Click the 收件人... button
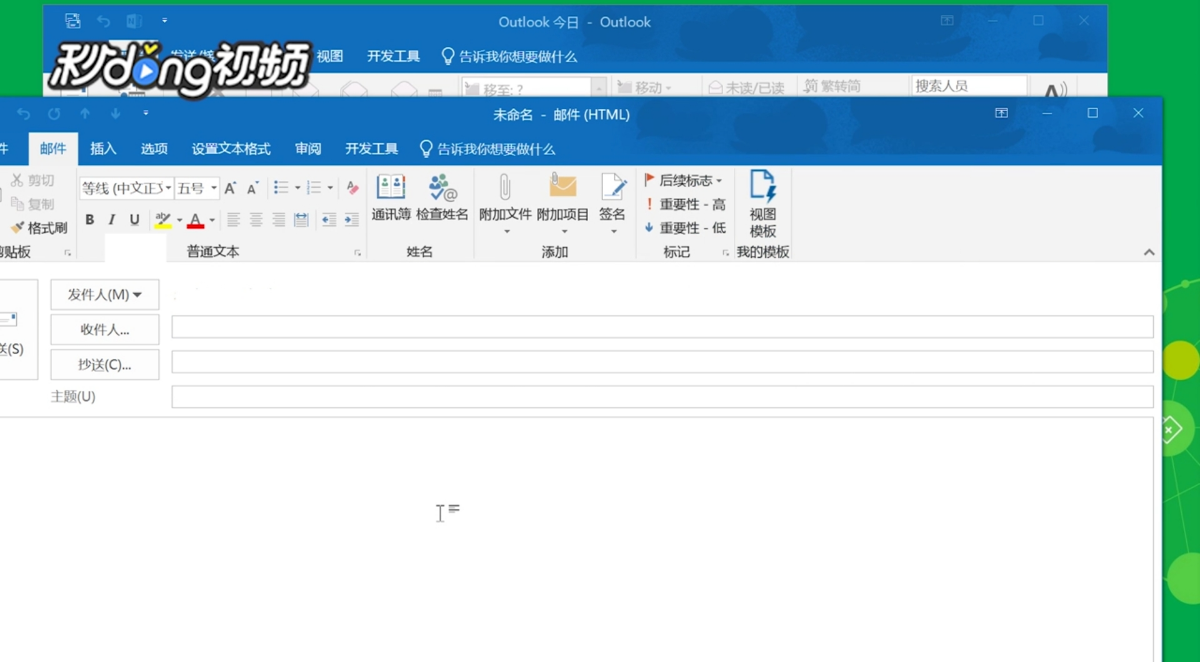Screen dimensions: 1200x662 (105, 330)
